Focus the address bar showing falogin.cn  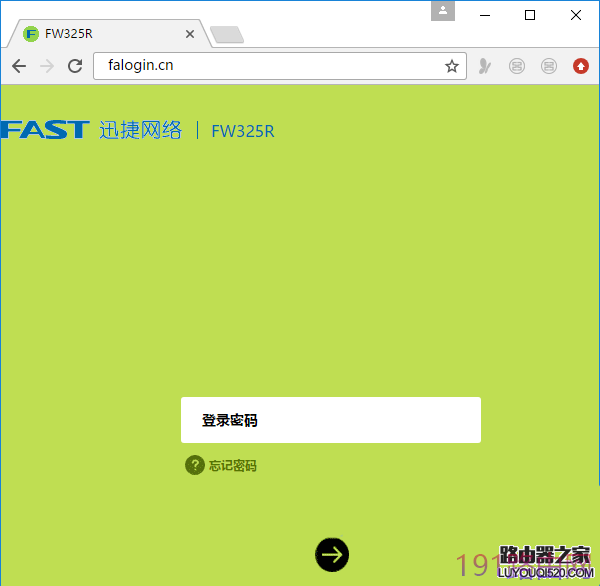(280, 66)
